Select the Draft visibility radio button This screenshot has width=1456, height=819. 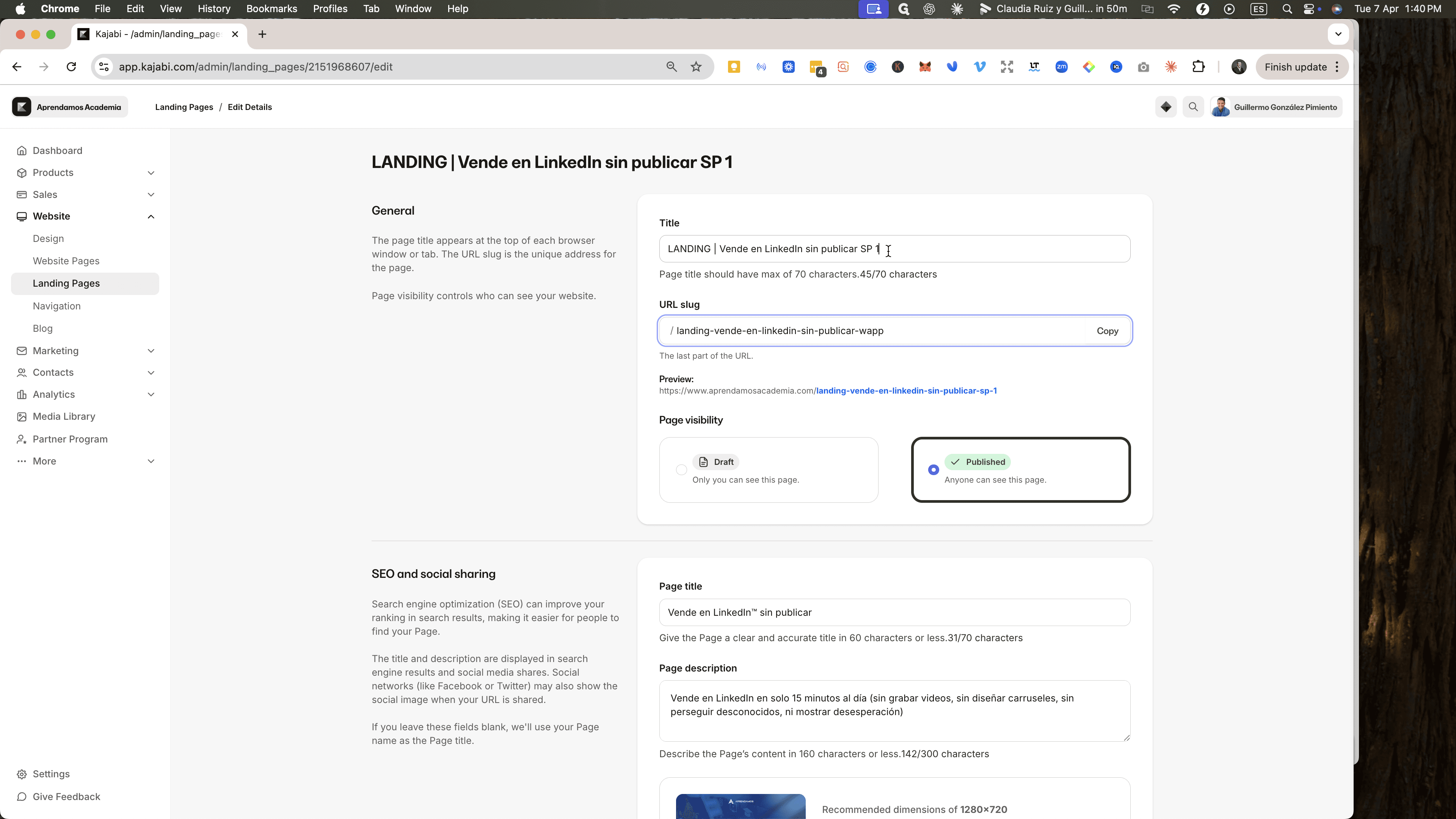(x=681, y=470)
